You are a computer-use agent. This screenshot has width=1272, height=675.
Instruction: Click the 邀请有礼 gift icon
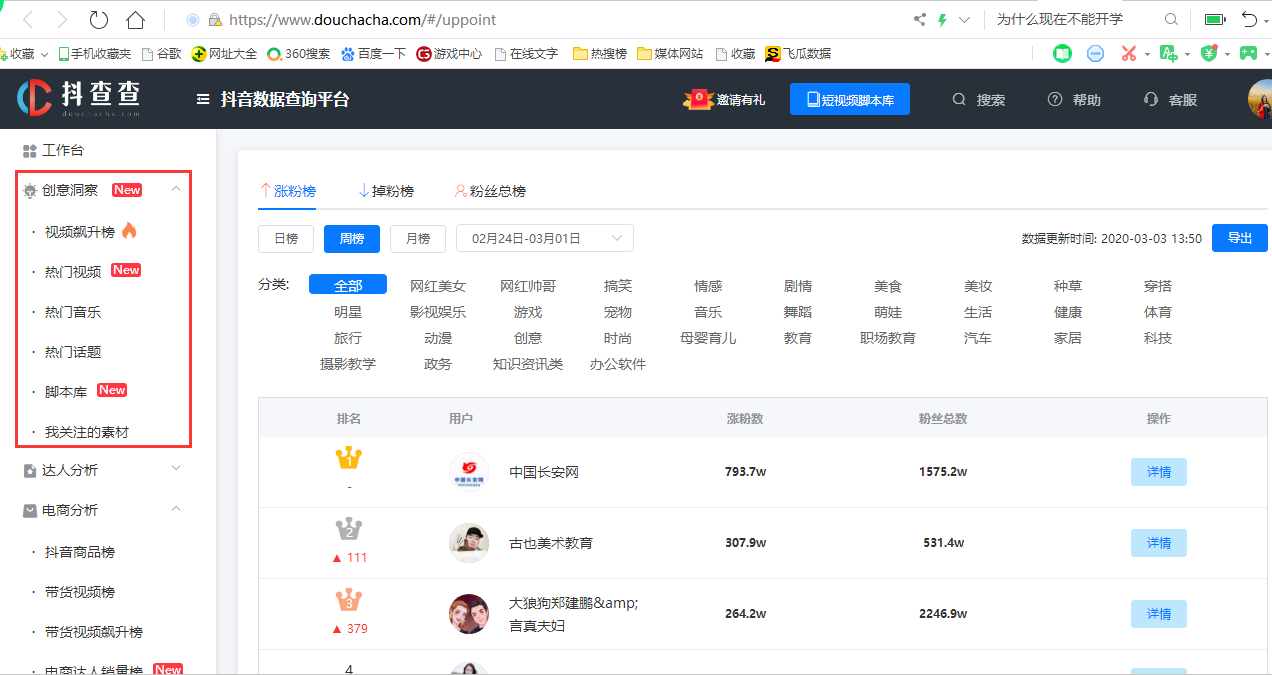[x=697, y=99]
